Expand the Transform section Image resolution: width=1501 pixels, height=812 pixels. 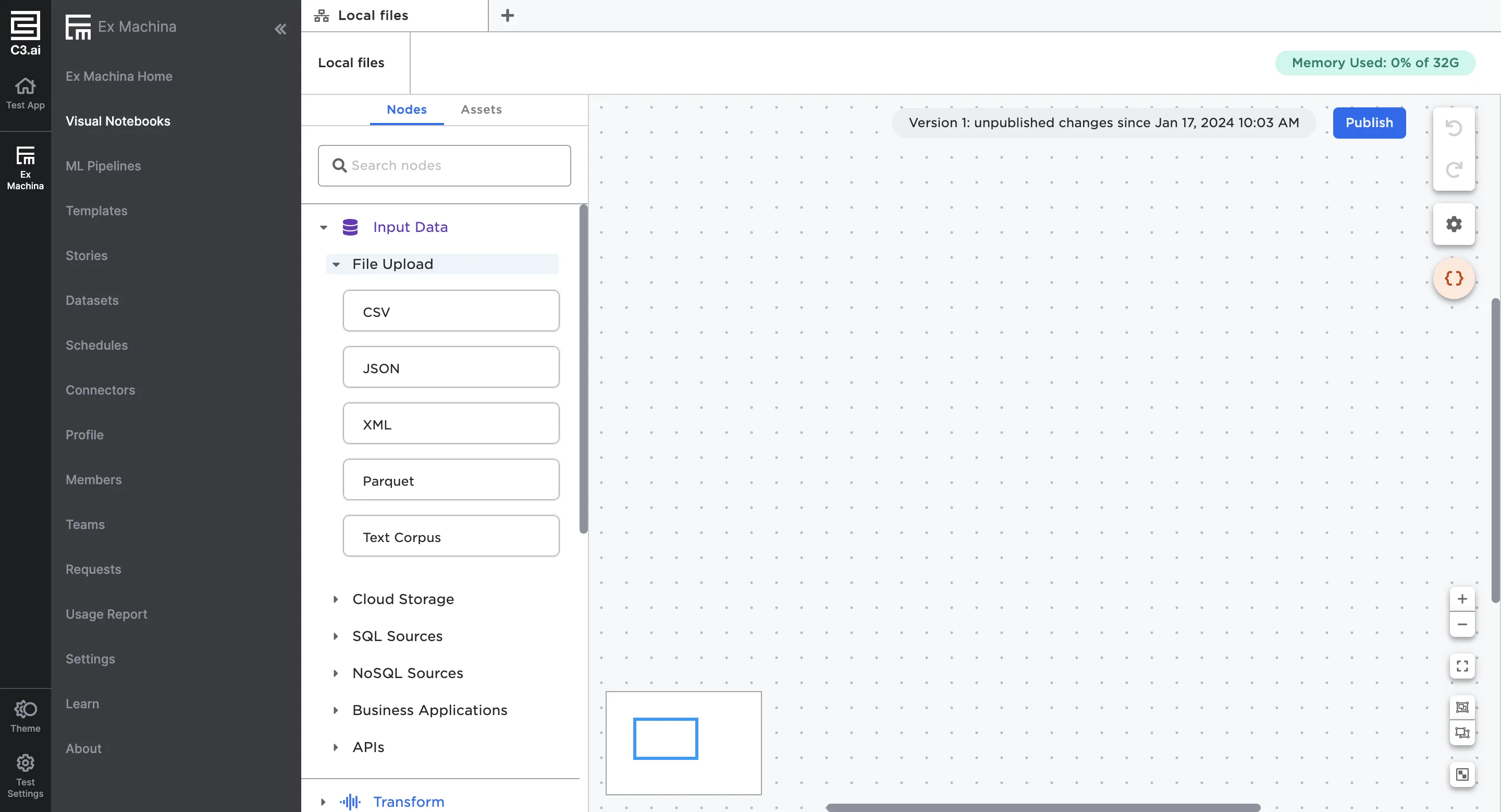[323, 802]
